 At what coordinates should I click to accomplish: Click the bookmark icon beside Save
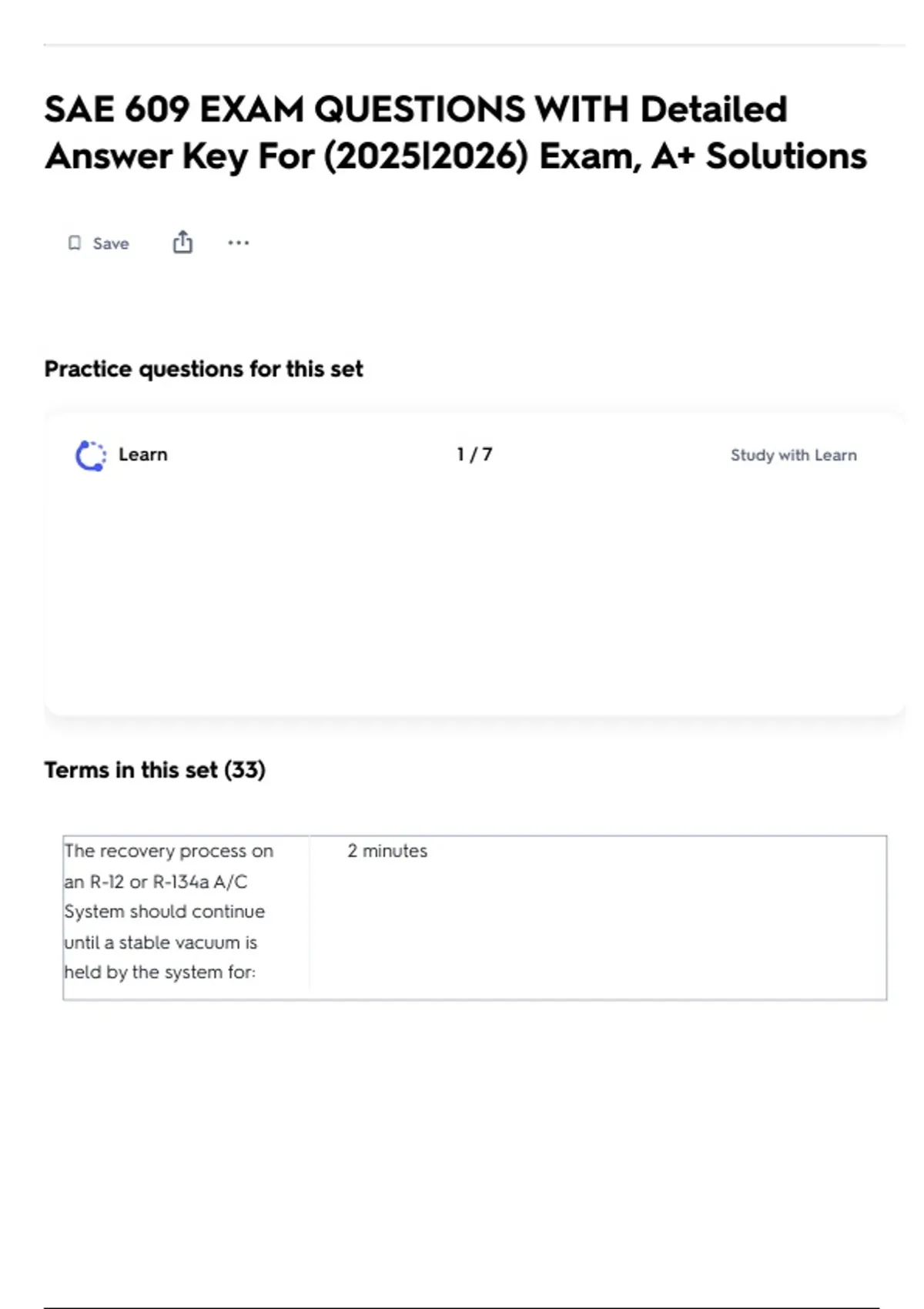pos(74,243)
